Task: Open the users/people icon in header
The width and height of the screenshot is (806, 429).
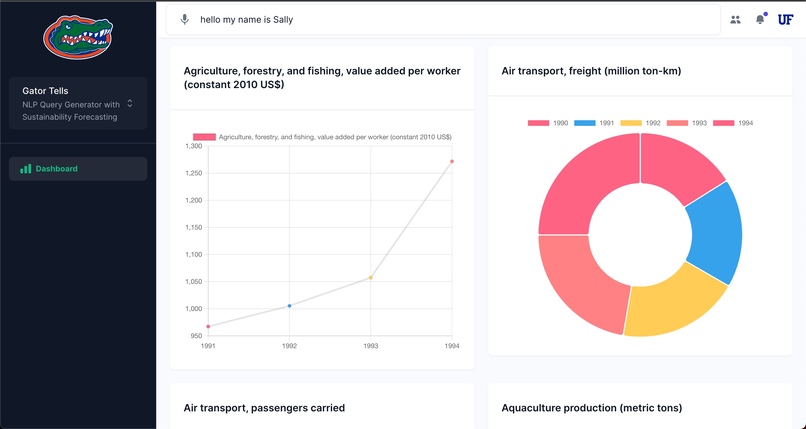Action: [x=735, y=19]
